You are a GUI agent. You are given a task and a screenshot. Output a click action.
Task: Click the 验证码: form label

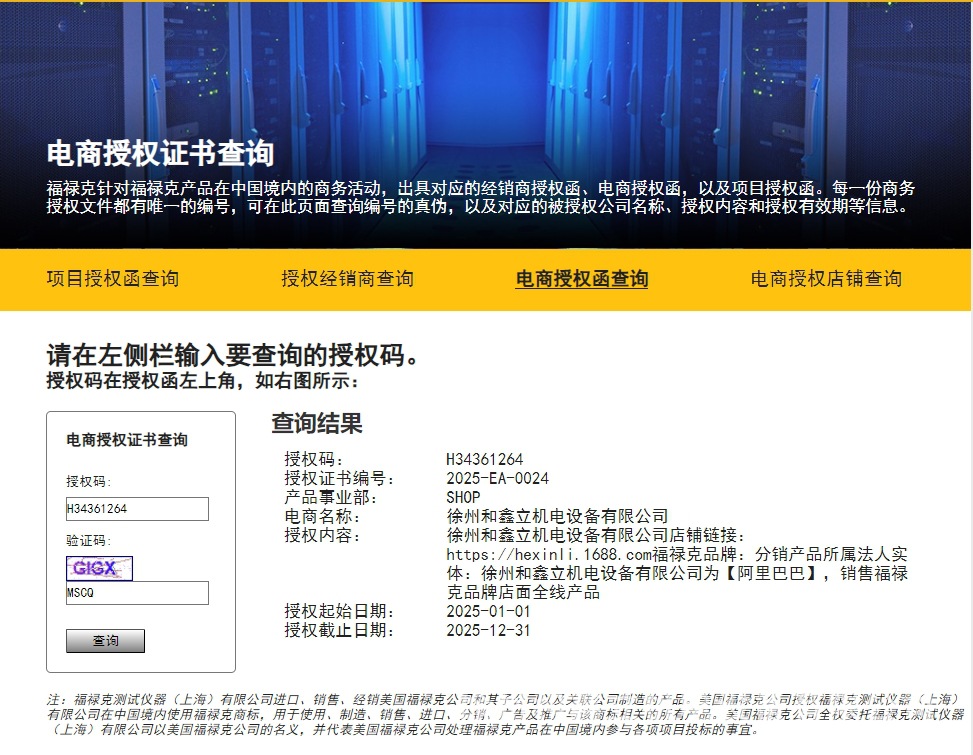click(x=89, y=540)
